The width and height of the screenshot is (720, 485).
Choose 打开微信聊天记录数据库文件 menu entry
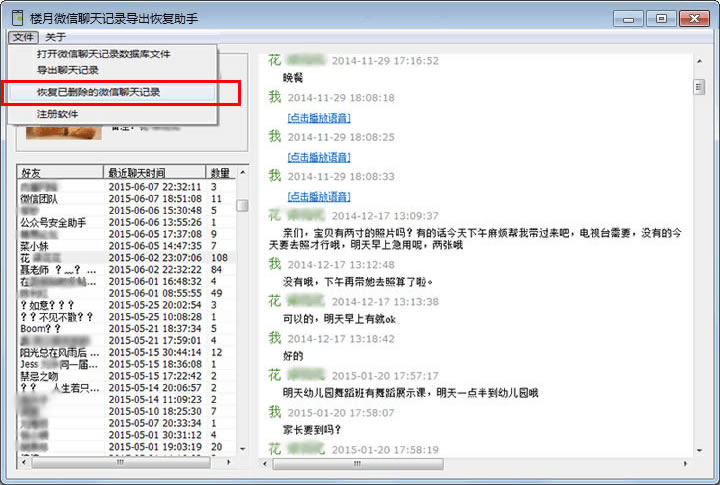click(104, 54)
